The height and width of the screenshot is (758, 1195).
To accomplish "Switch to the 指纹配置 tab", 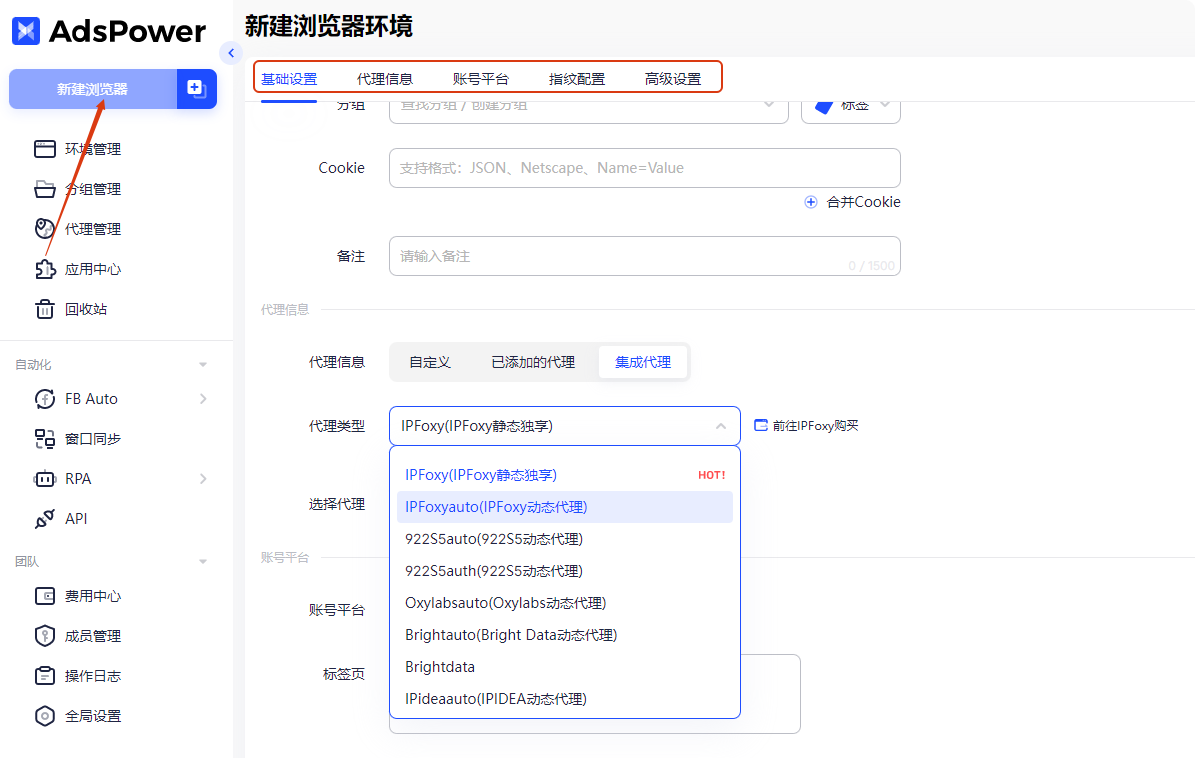I will (577, 79).
